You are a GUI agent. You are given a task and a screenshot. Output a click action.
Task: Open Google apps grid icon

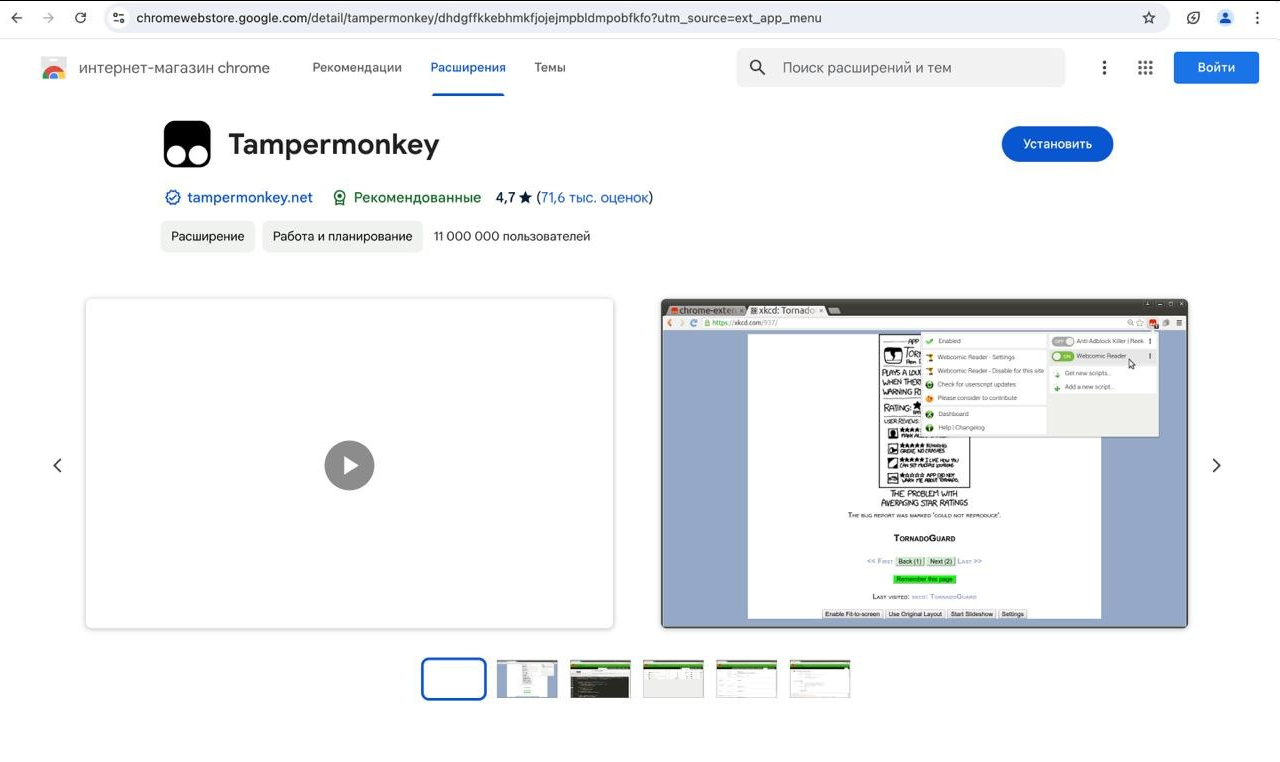(1145, 68)
